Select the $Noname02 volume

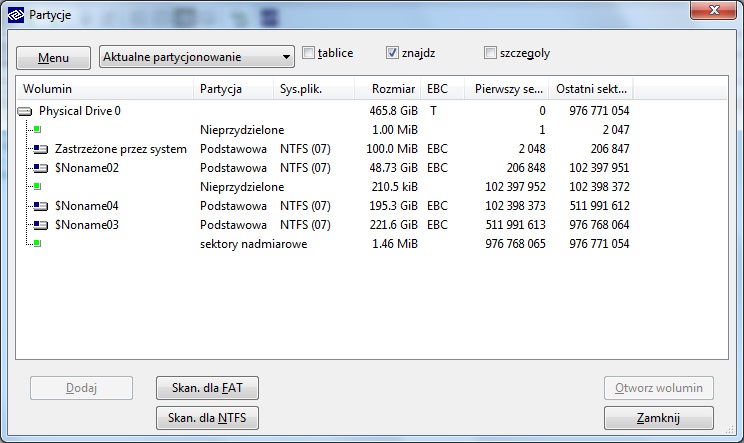click(87, 168)
